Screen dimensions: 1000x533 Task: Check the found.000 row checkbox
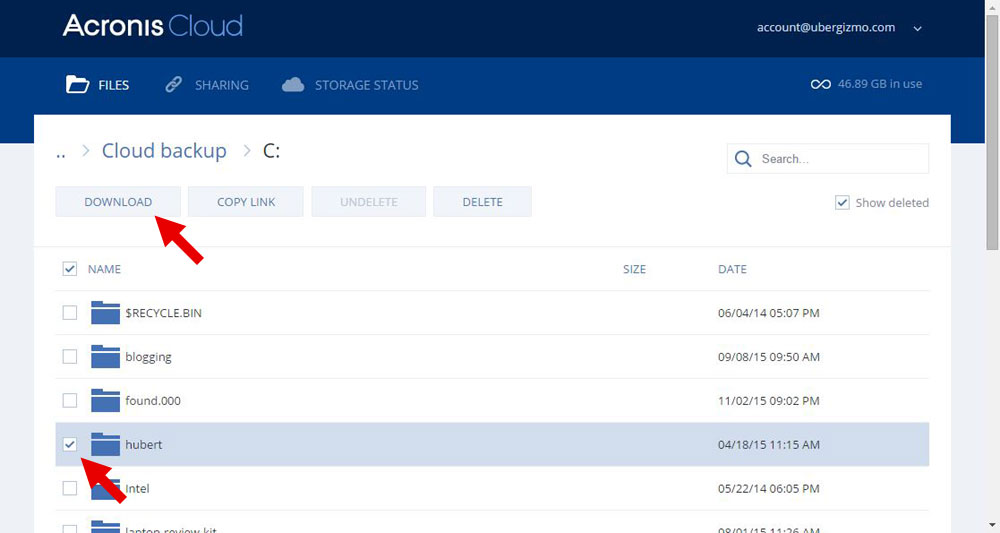click(x=70, y=400)
